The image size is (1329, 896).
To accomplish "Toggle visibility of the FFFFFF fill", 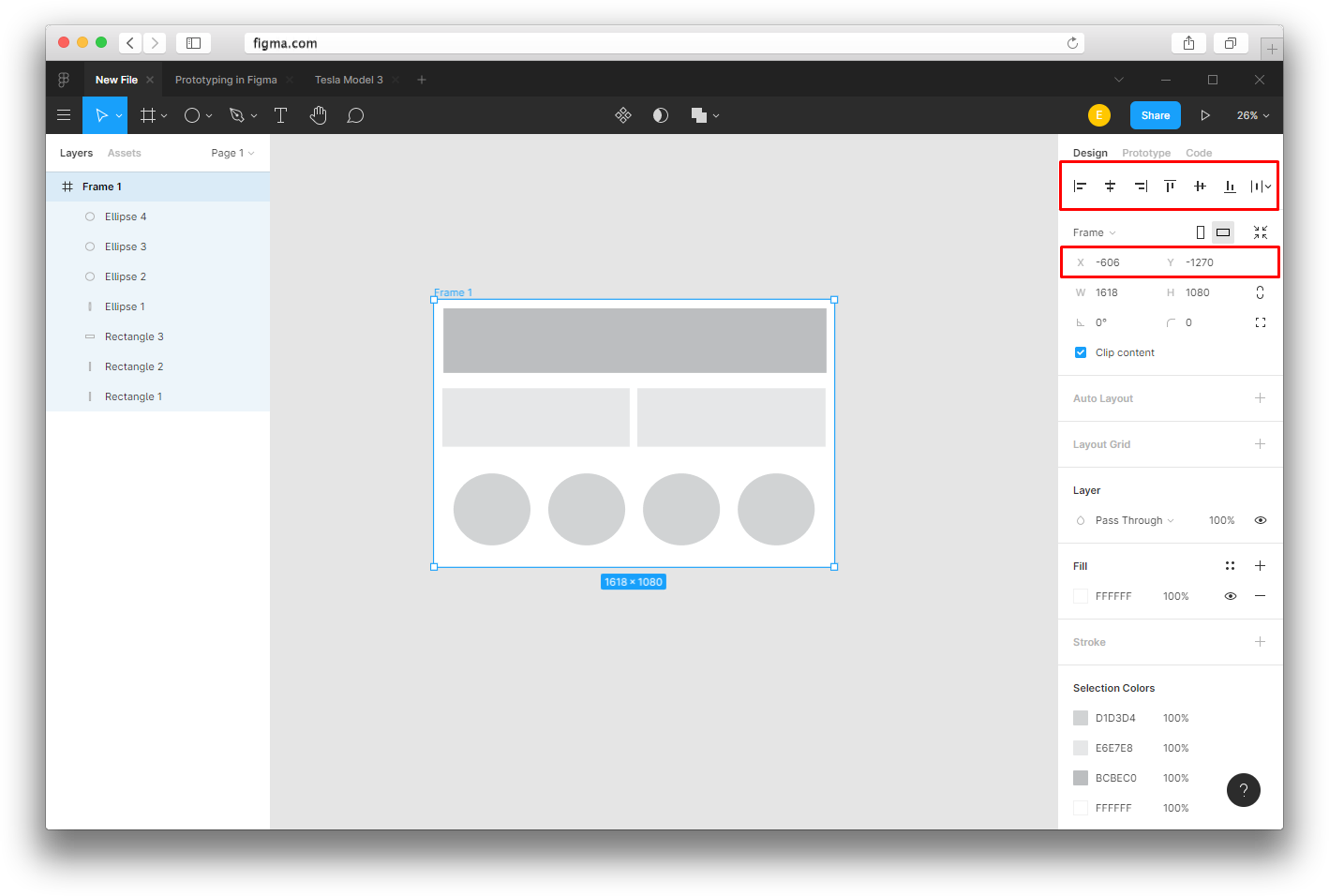I will click(1231, 596).
